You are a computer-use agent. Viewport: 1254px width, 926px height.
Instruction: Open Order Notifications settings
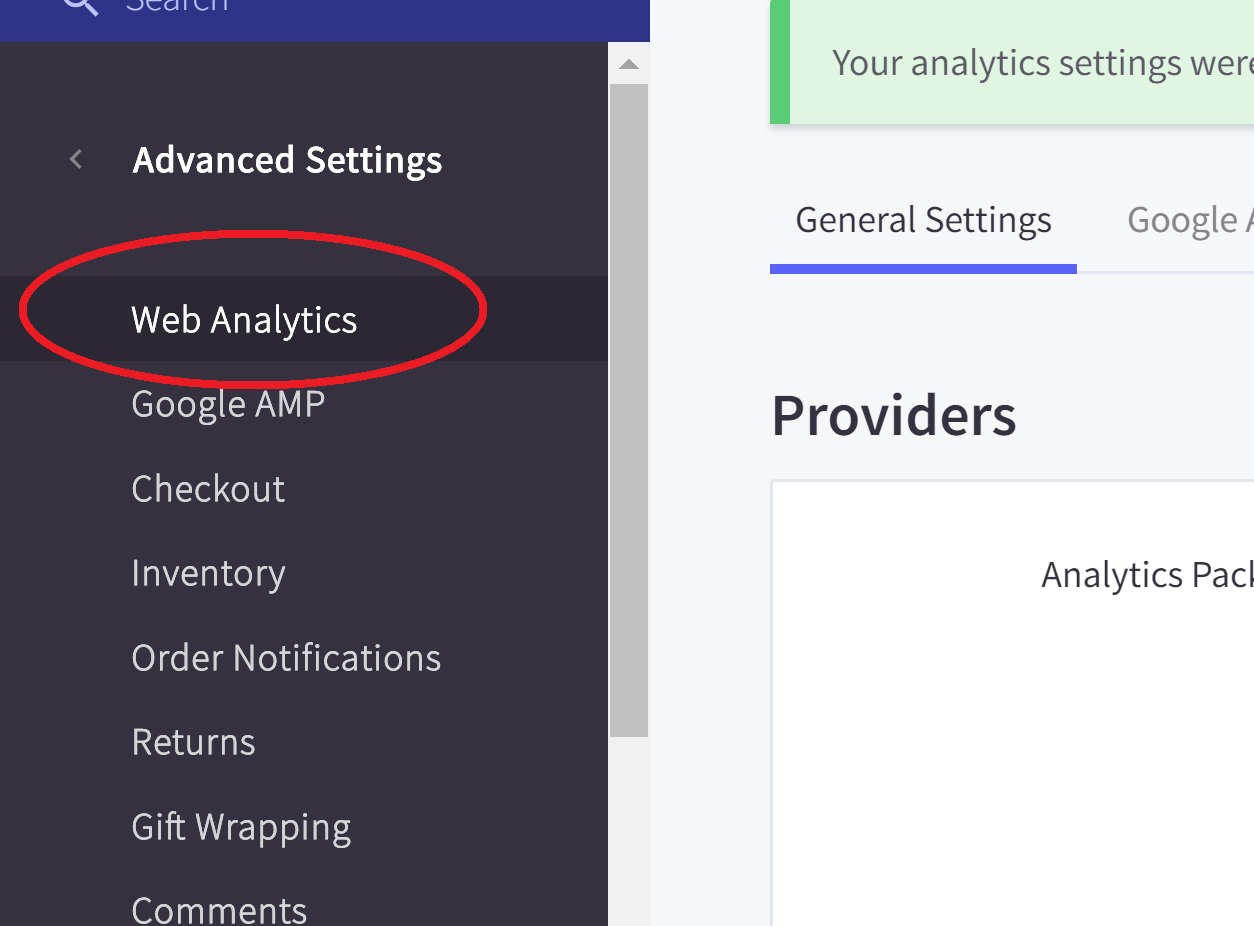coord(286,658)
